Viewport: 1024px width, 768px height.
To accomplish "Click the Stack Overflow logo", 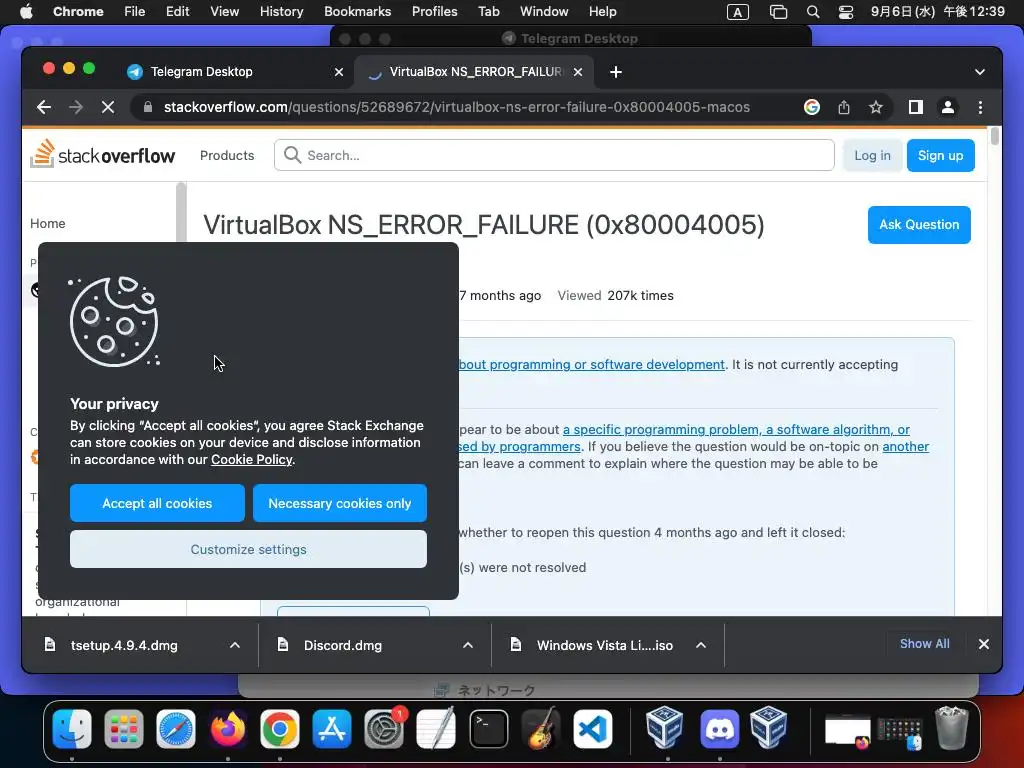I will pos(103,155).
